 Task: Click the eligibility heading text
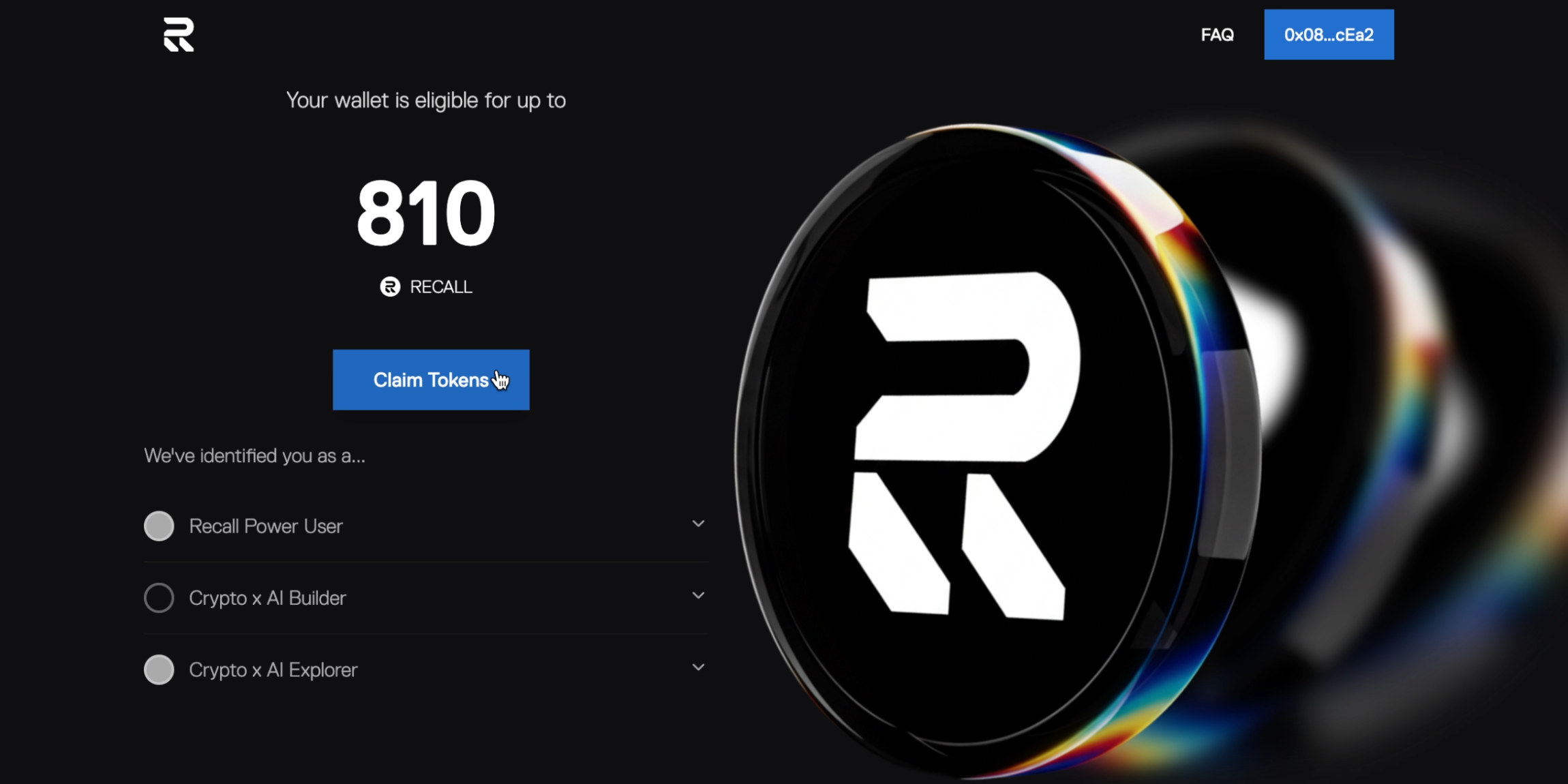[426, 100]
